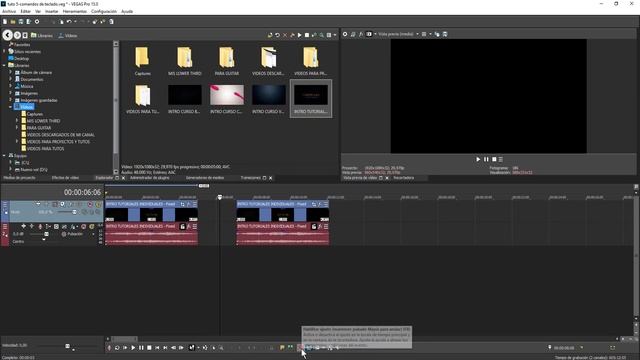Screen dimensions: 640x360
Task: Toggle solo on the video track
Action: [x=98, y=204]
